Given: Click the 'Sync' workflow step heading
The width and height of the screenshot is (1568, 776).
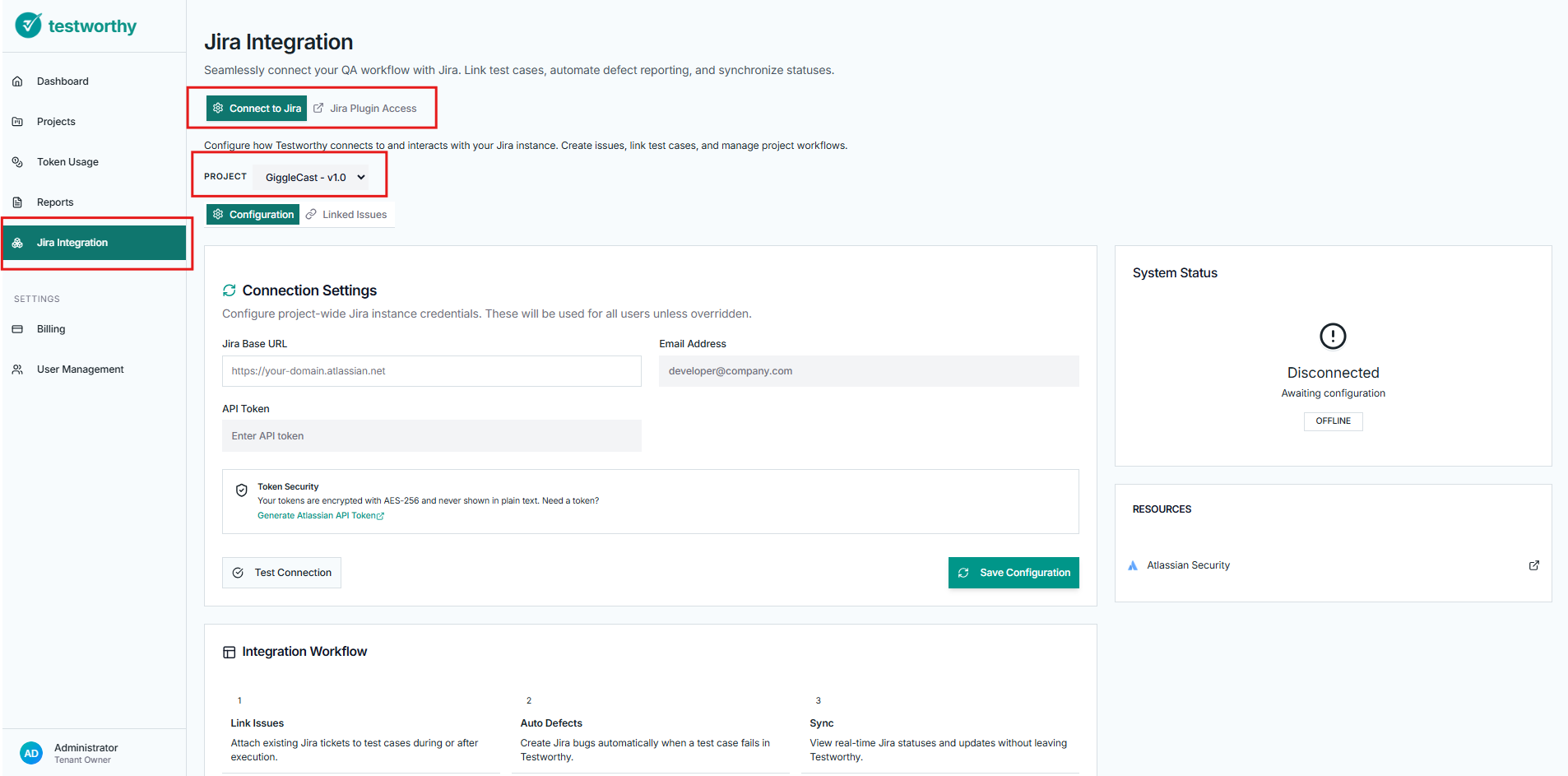Looking at the screenshot, I should point(822,723).
